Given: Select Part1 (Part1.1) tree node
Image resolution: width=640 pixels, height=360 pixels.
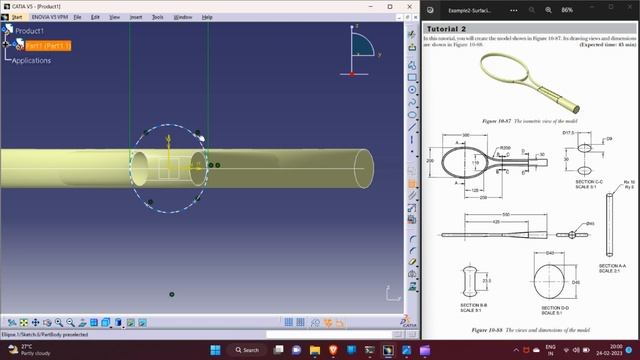Looking at the screenshot, I should pyautogui.click(x=48, y=46).
